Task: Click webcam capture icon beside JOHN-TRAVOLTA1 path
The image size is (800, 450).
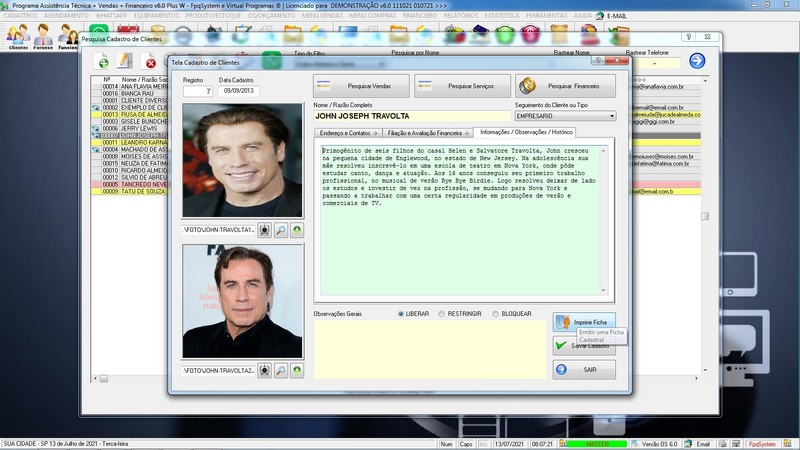Action: pos(264,230)
